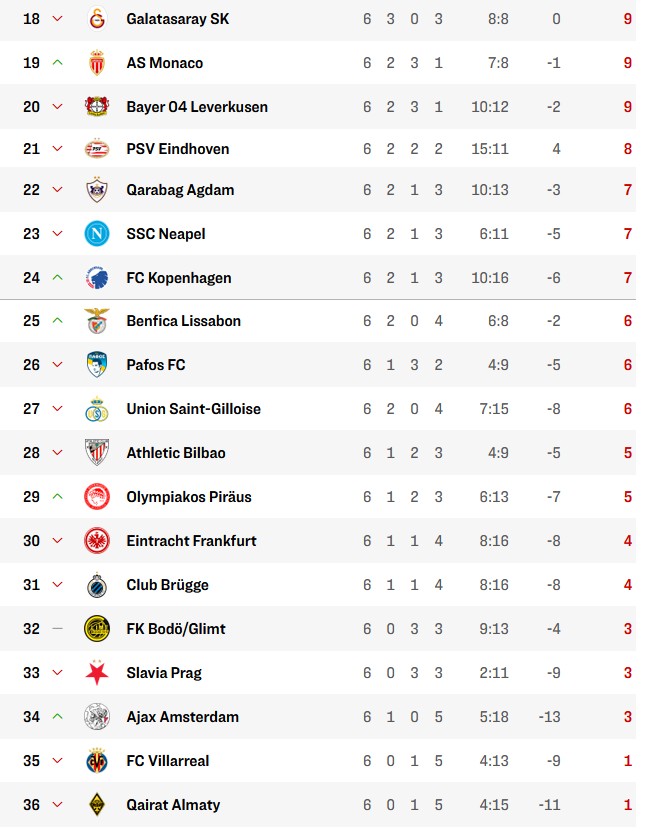This screenshot has height=831, width=647.
Task: Click the PSV Eindhoven club crest
Action: tap(97, 149)
